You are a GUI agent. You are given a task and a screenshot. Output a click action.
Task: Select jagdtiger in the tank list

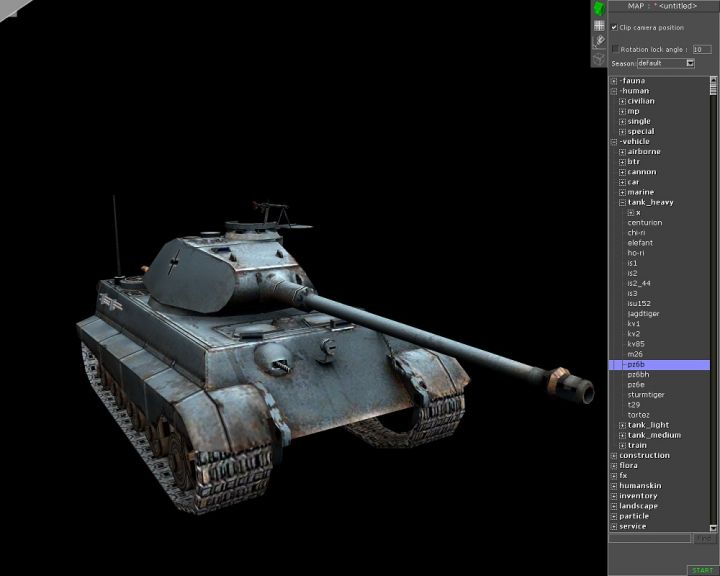tap(643, 314)
